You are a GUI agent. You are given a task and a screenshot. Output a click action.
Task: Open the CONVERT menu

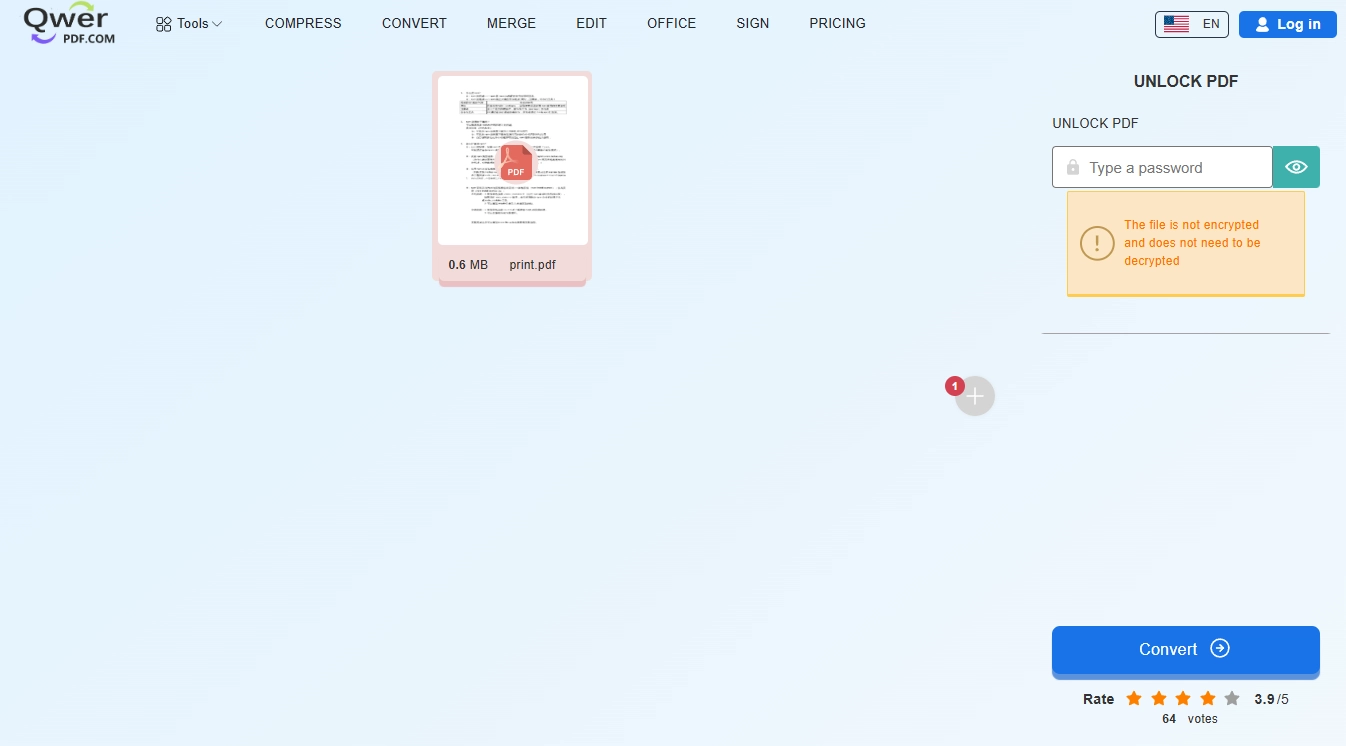click(414, 23)
